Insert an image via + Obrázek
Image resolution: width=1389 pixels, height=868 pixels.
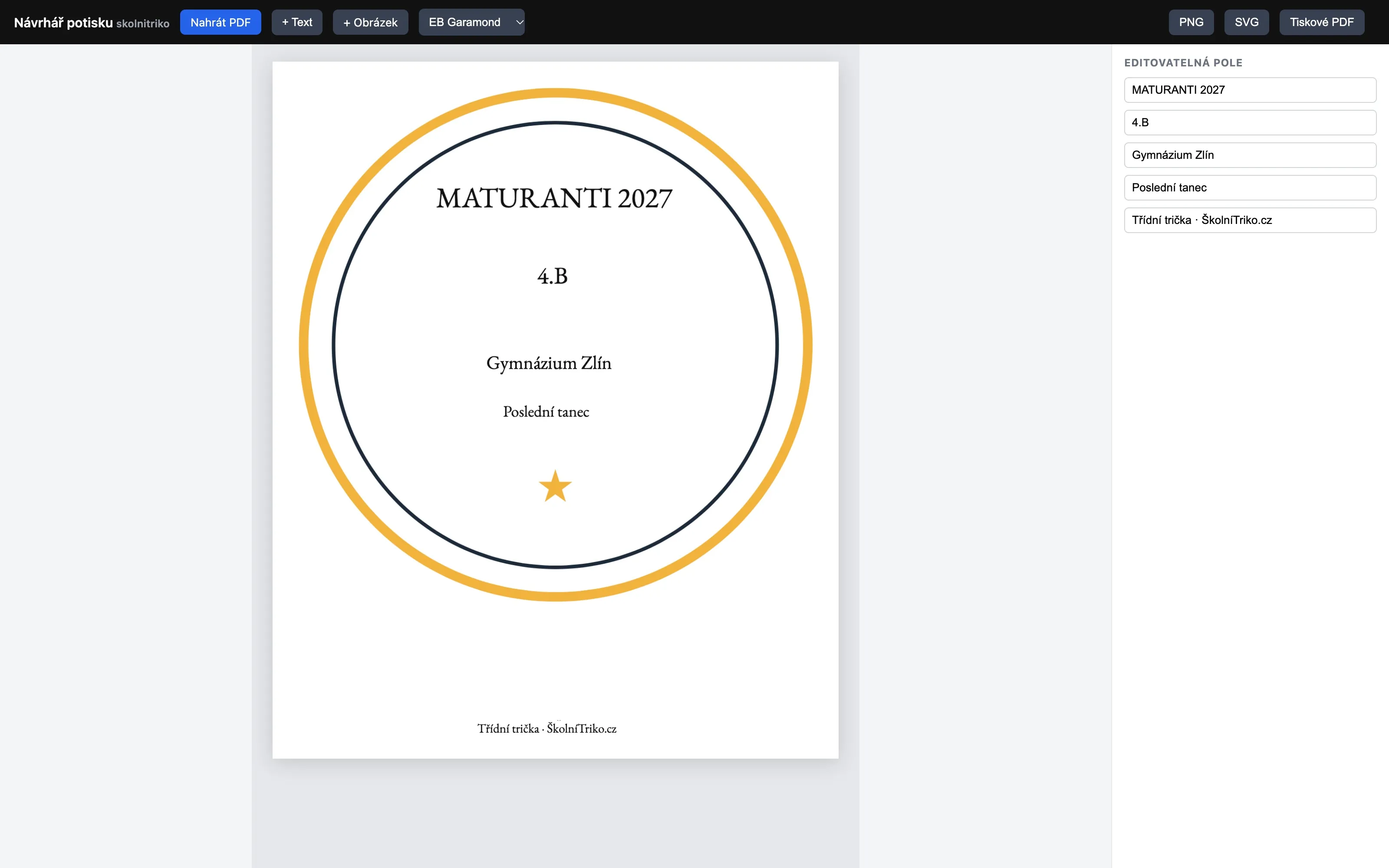tap(370, 23)
